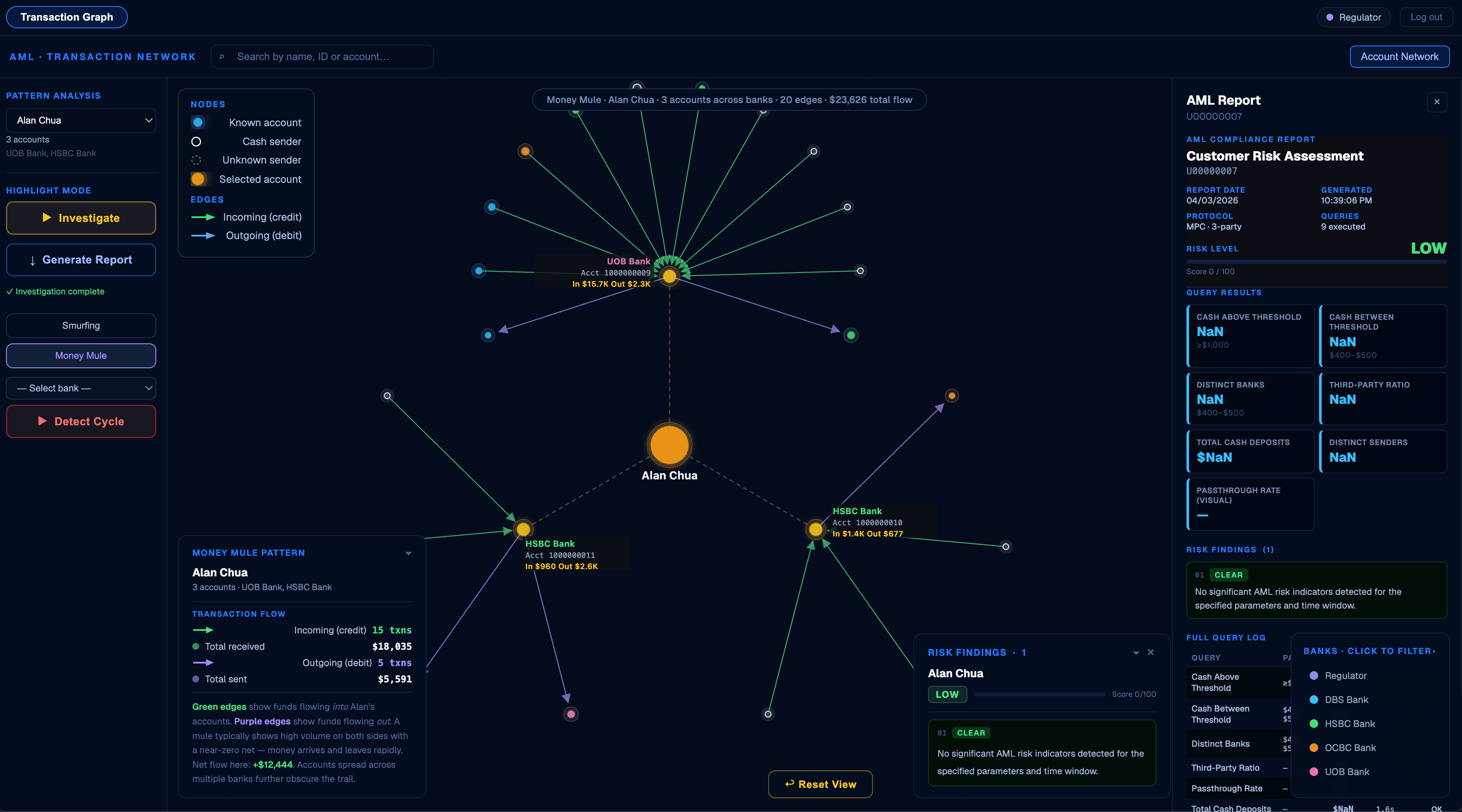Click the CLEAR finding in AML Report
Viewport: 1462px width, 812px height.
tap(1316, 590)
